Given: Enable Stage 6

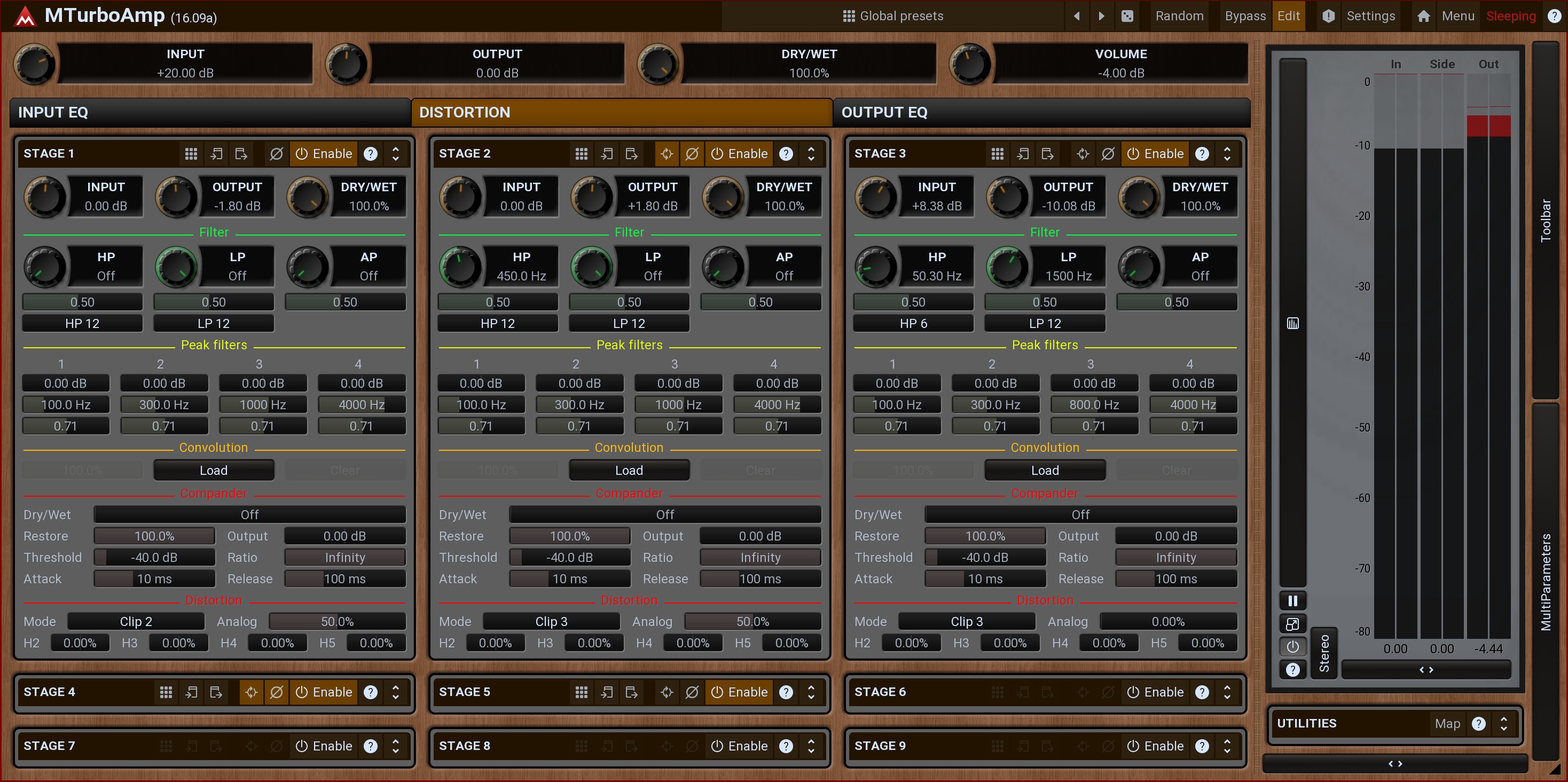Looking at the screenshot, I should (1155, 692).
